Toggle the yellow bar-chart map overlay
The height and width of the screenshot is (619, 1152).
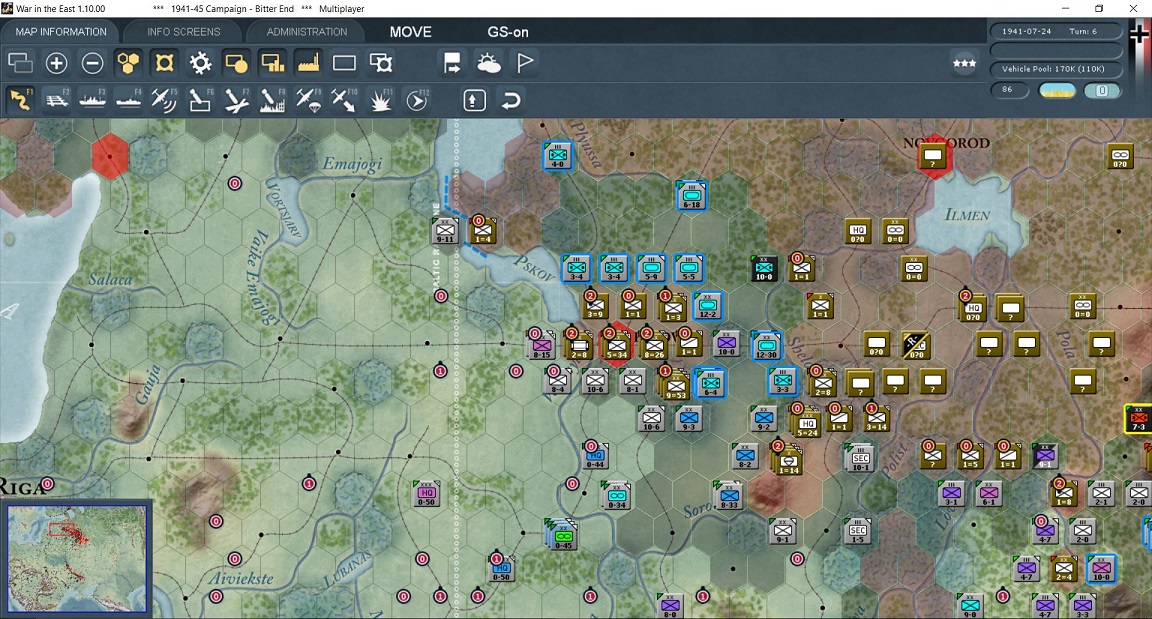[x=272, y=63]
